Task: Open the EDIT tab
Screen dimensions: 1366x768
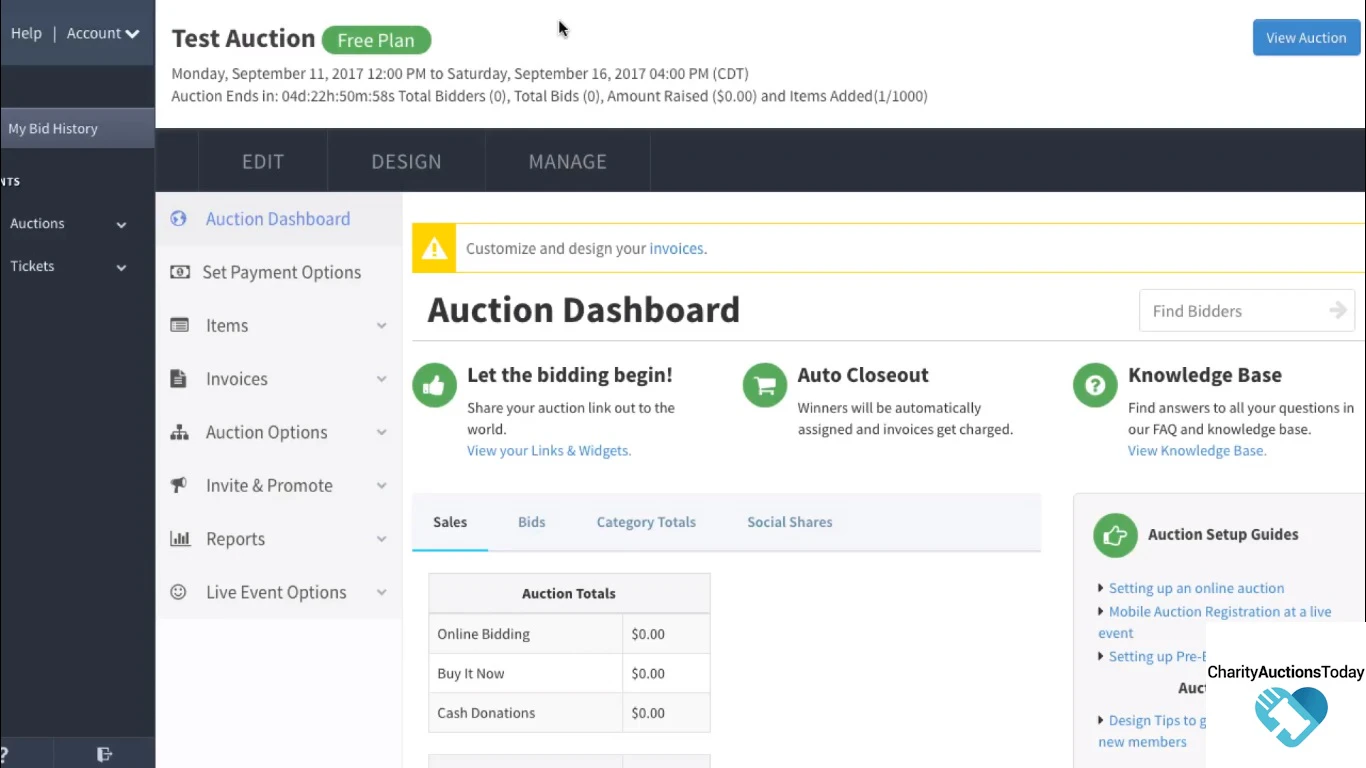Action: [x=263, y=161]
